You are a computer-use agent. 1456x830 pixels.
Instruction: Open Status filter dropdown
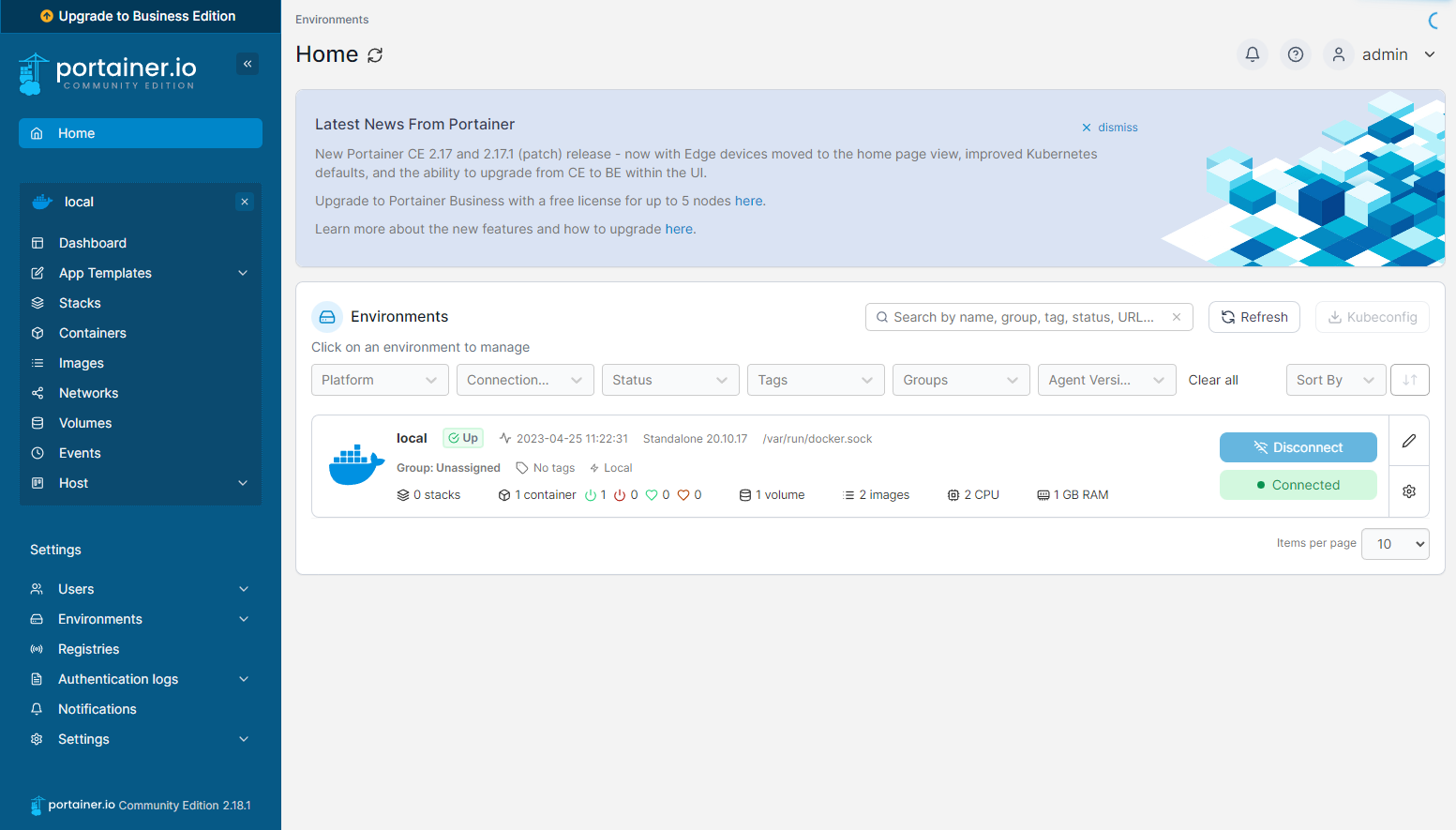click(670, 380)
